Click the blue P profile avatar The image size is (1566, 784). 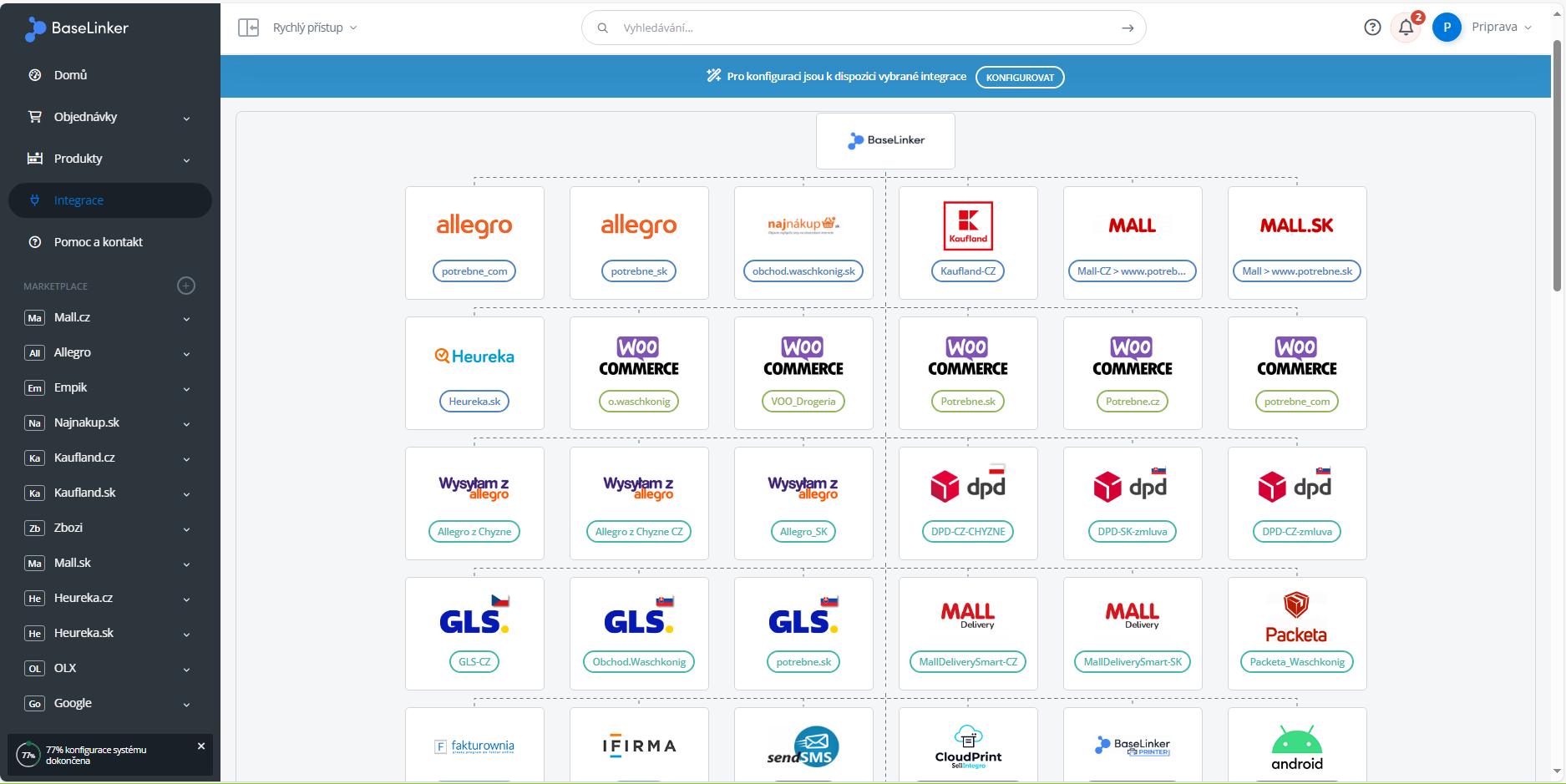(x=1447, y=28)
